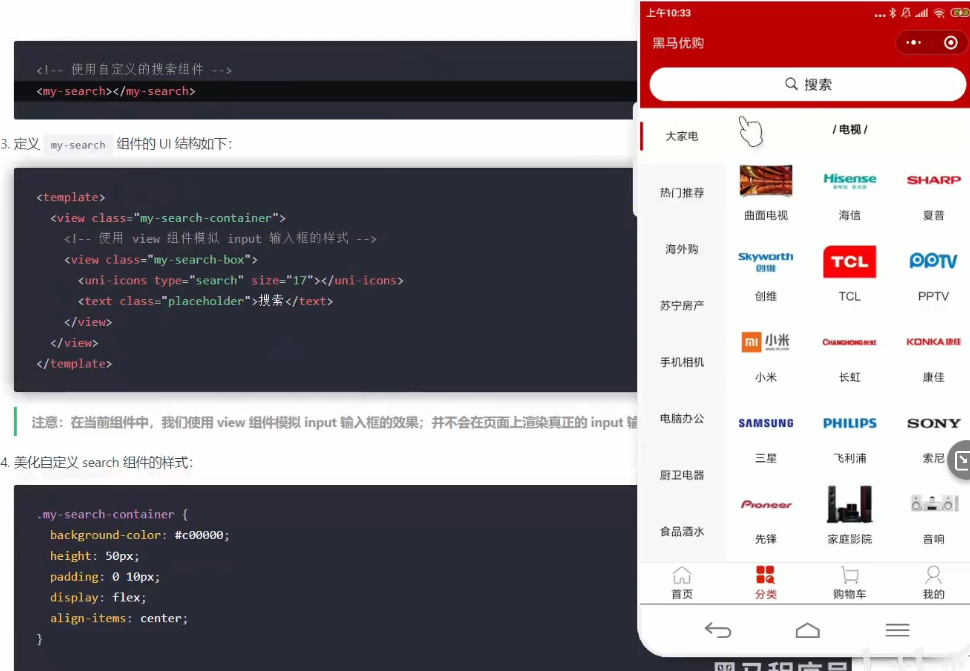Select the 手机相机 category

682,362
